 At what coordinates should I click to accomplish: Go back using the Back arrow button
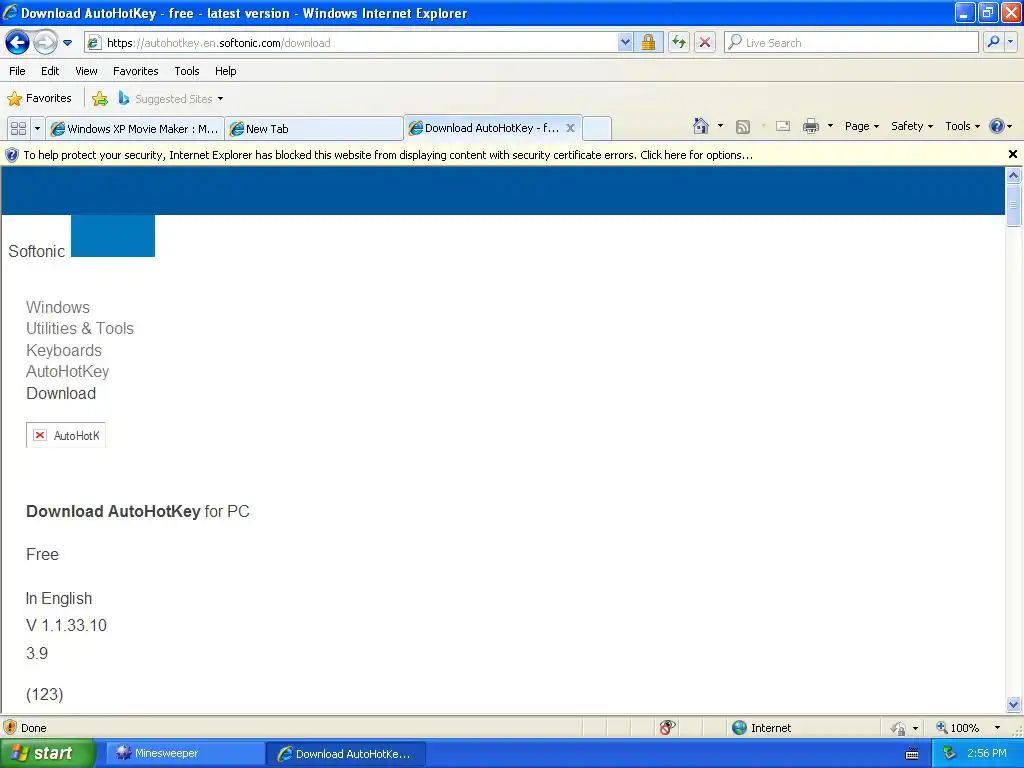pos(18,43)
